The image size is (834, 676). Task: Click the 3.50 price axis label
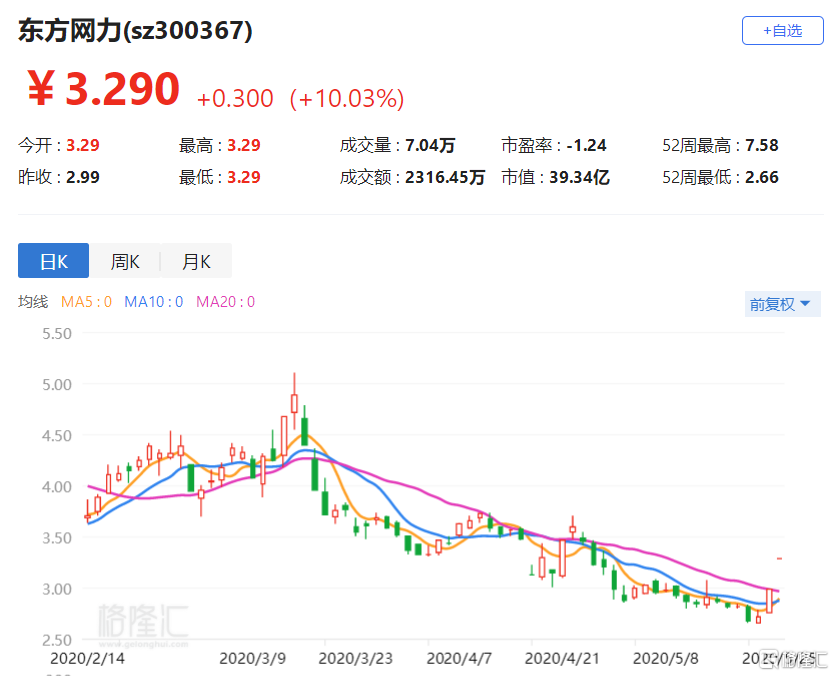[57, 538]
